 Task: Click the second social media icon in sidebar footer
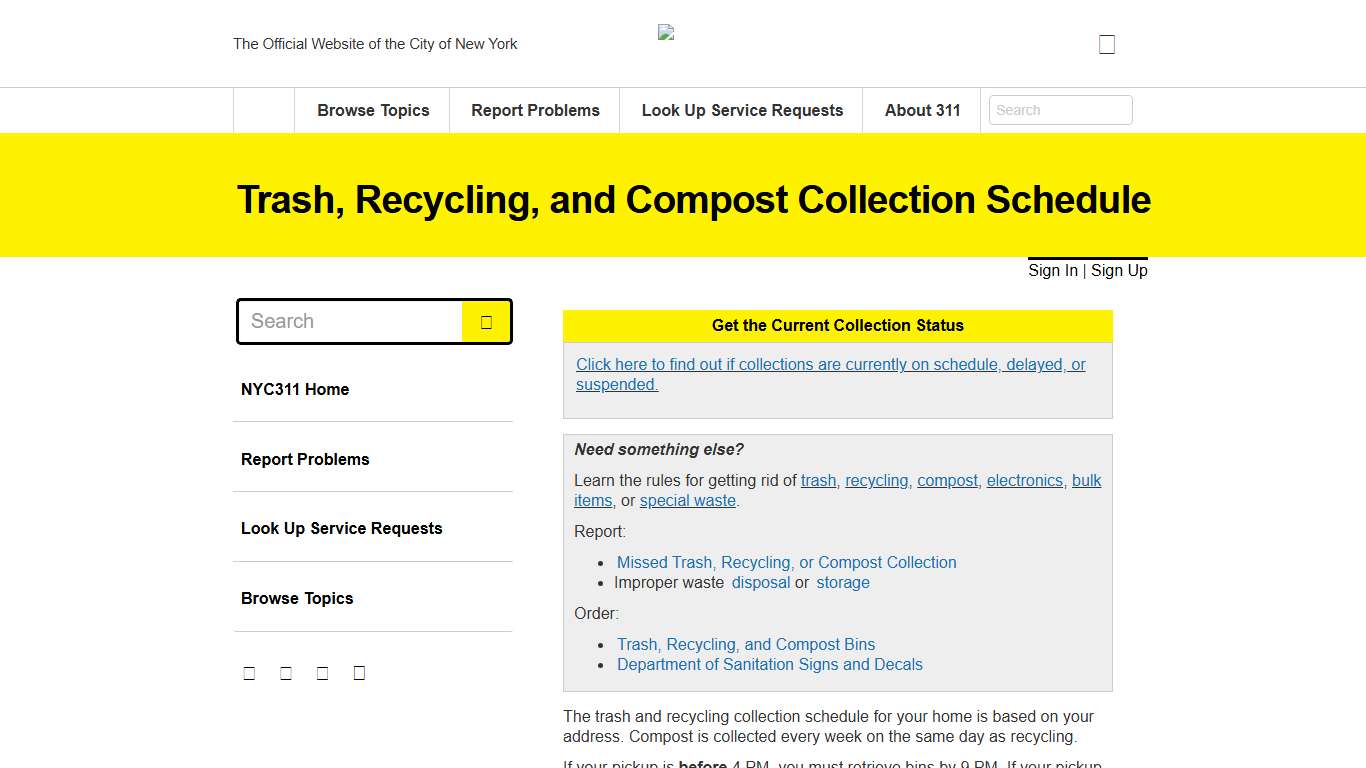pyautogui.click(x=286, y=672)
